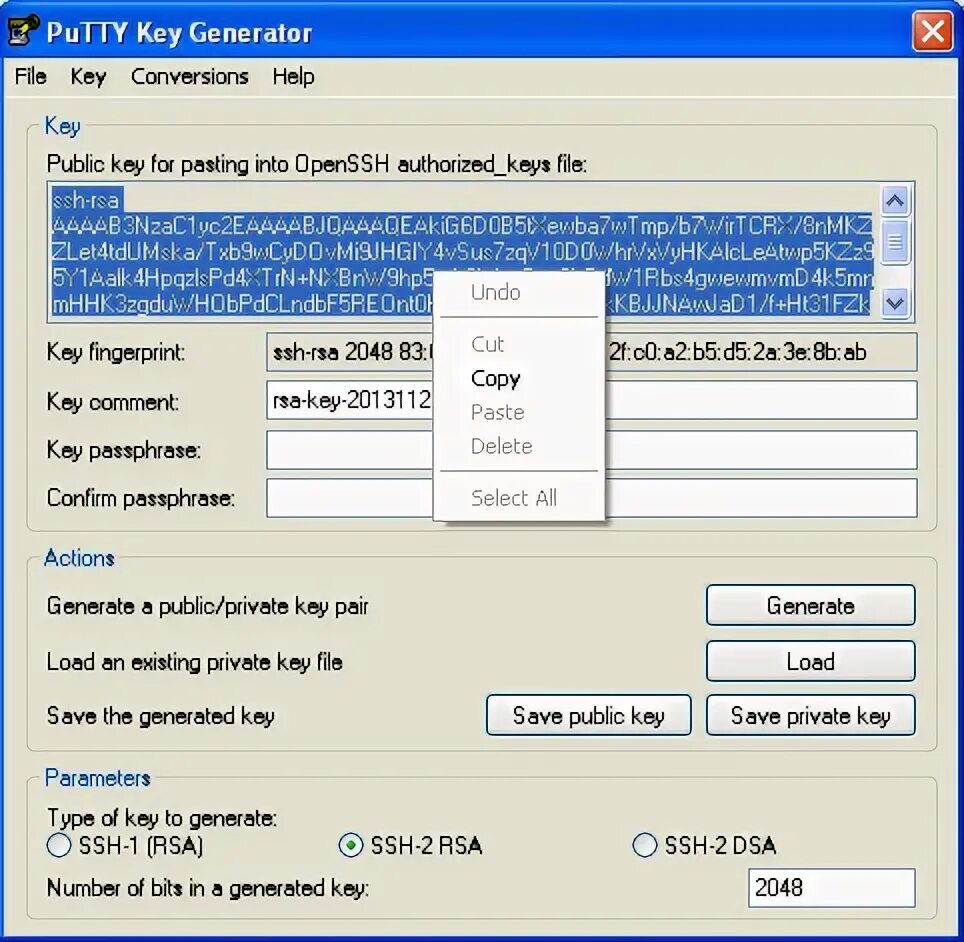Click the PuTTY Key Generator title bar icon
Viewport: 964px width, 942px height.
coord(22,31)
